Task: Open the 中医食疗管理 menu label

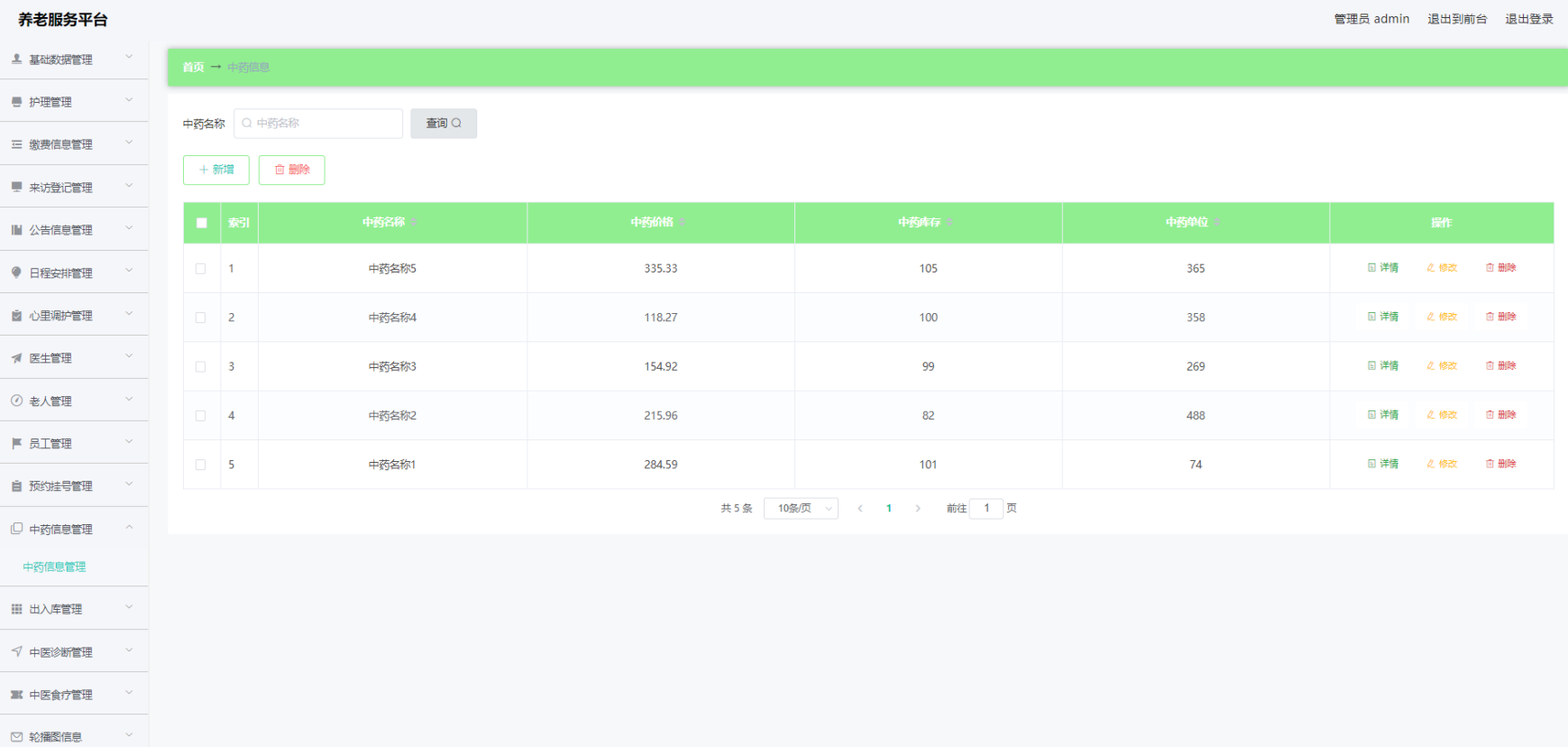Action: pyautogui.click(x=60, y=695)
